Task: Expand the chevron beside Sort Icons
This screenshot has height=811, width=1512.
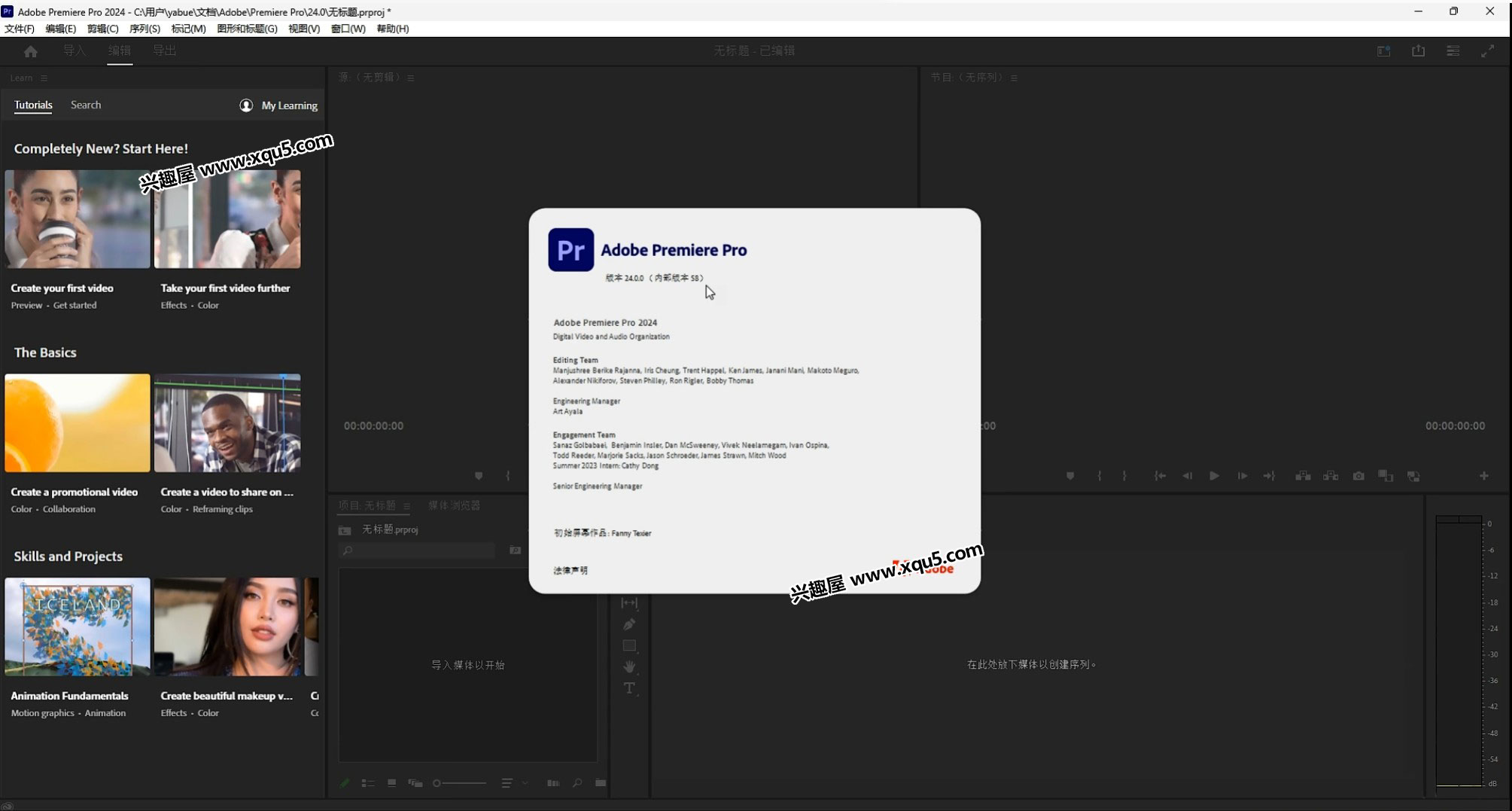Action: pyautogui.click(x=525, y=783)
